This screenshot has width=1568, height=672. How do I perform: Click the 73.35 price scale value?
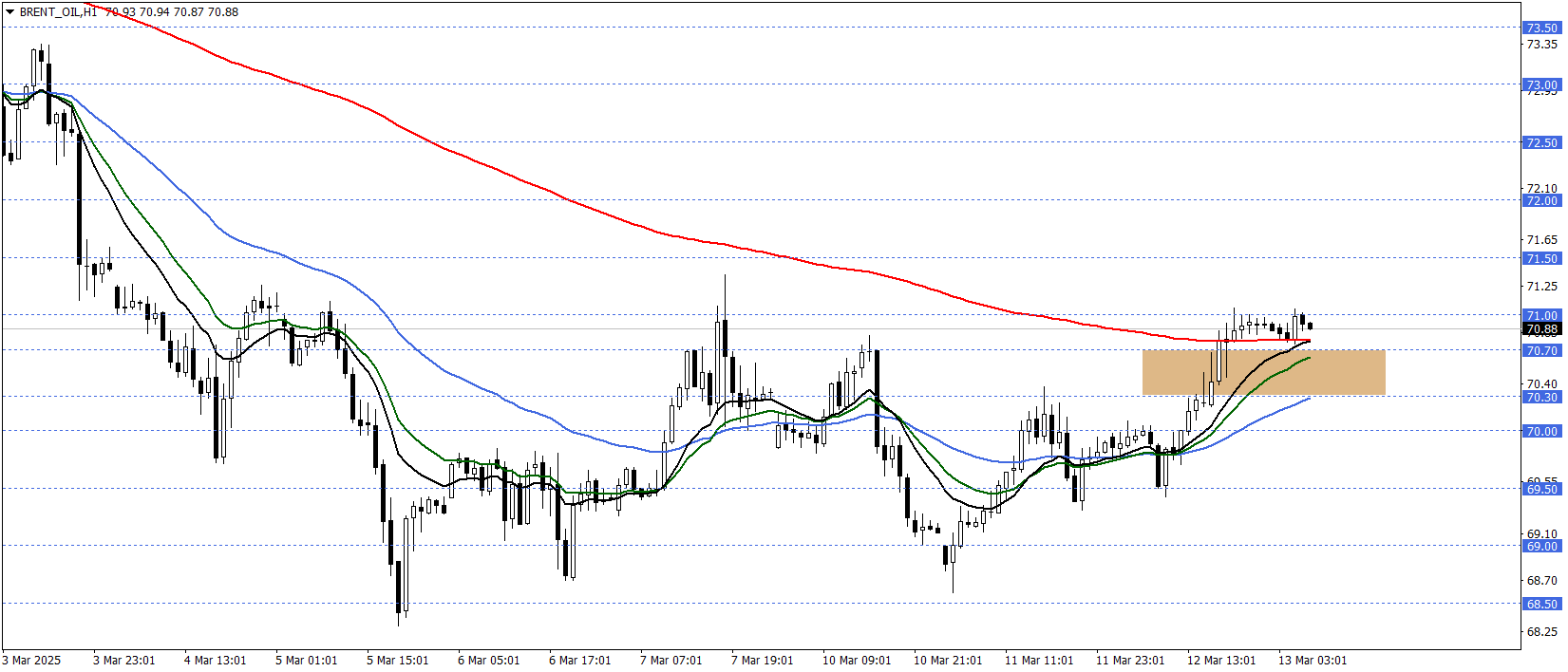[x=1542, y=45]
